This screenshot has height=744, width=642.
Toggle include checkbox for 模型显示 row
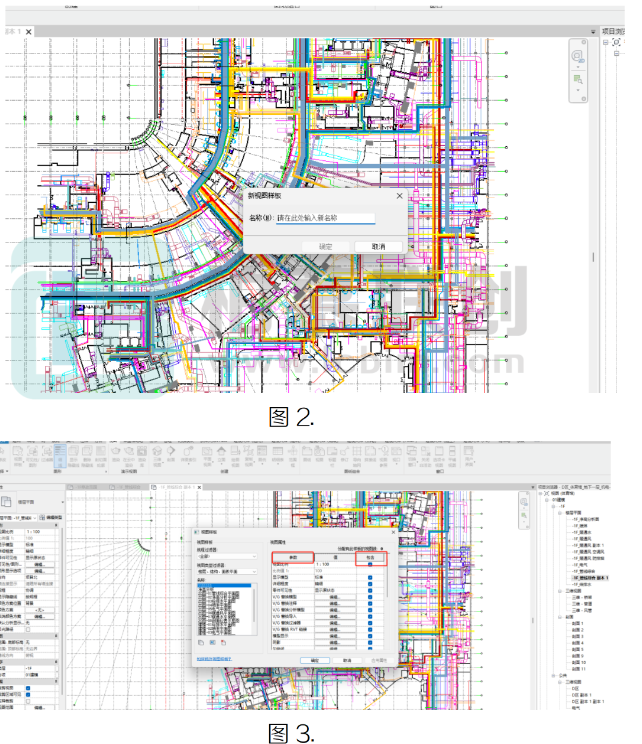[x=370, y=636]
